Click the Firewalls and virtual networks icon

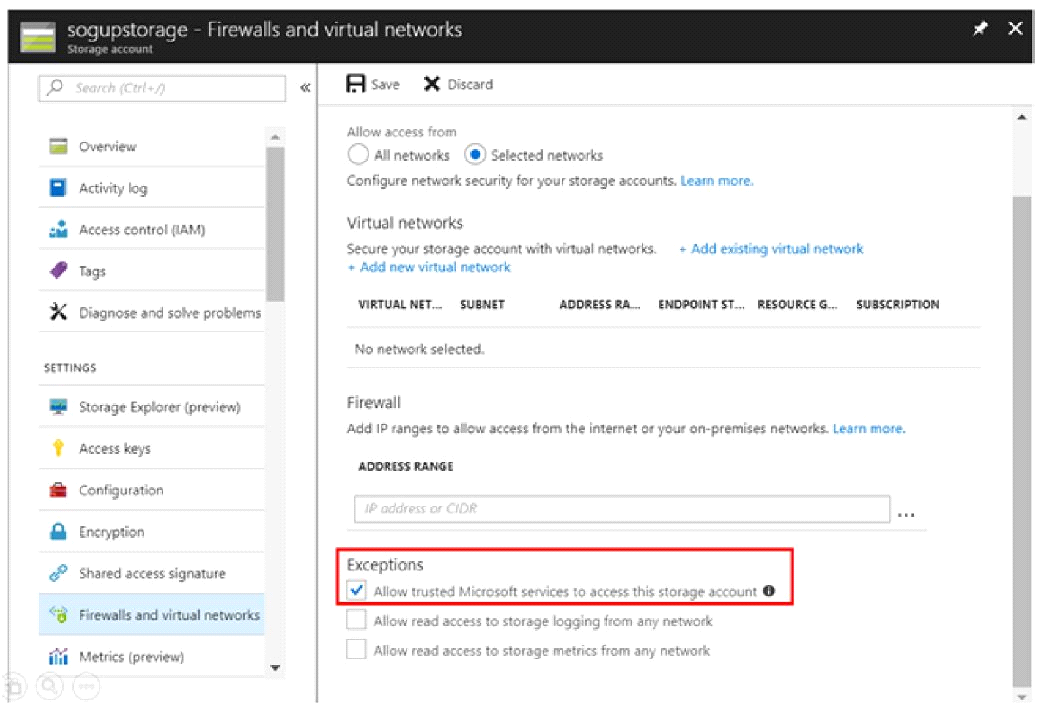click(59, 614)
